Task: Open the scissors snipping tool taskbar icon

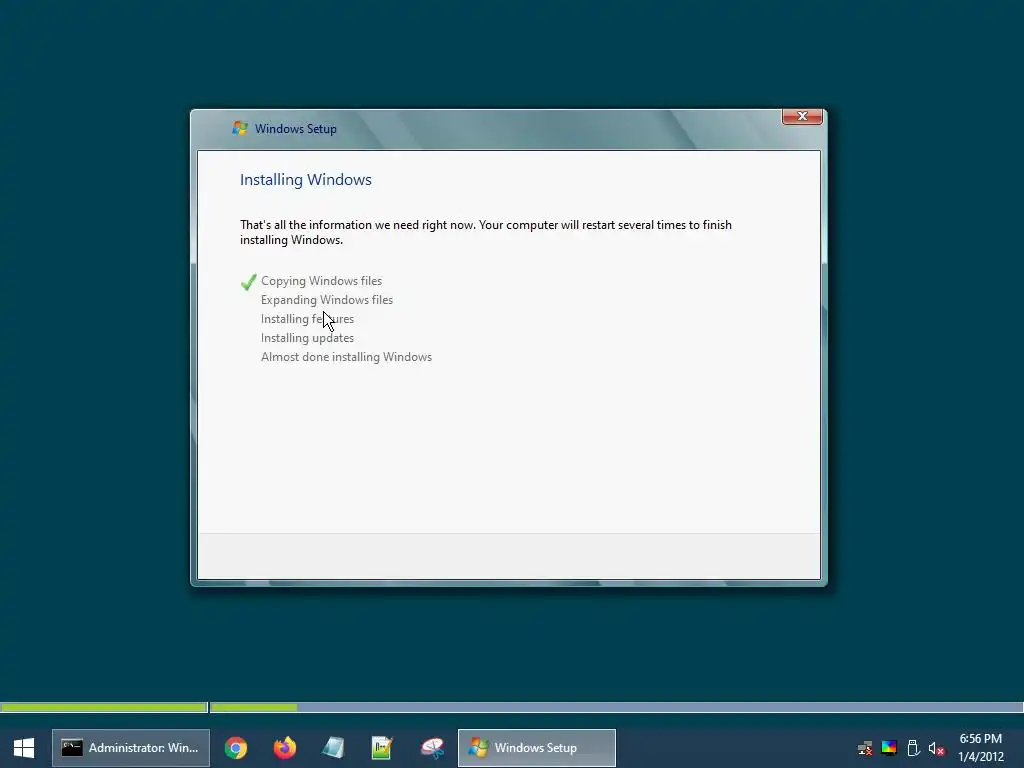Action: pos(432,748)
